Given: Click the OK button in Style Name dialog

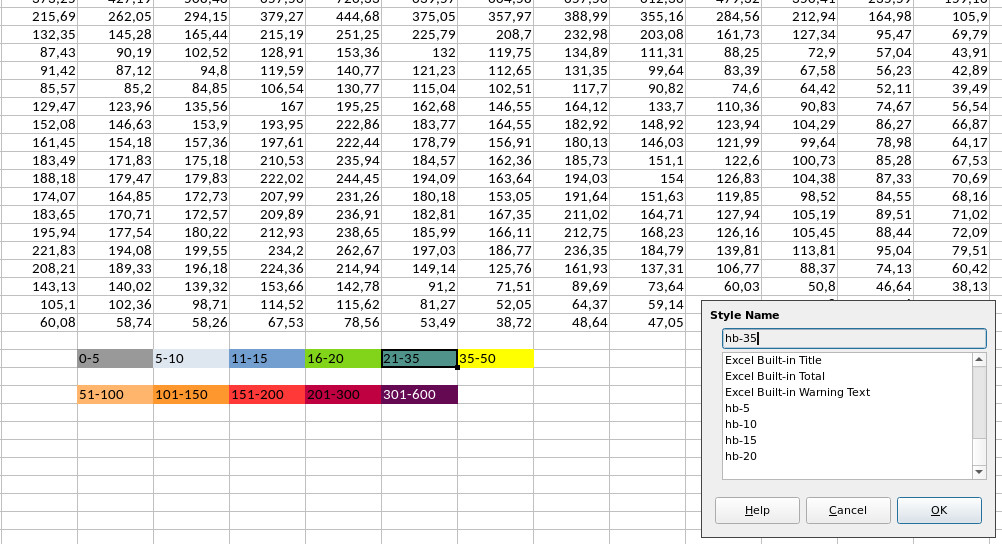Looking at the screenshot, I should tap(938, 510).
